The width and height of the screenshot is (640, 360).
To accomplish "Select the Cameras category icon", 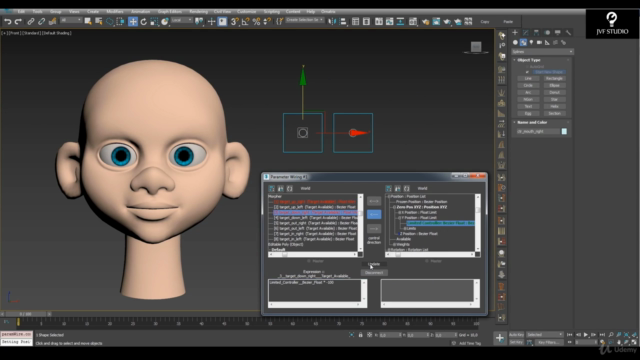I will pos(539,42).
